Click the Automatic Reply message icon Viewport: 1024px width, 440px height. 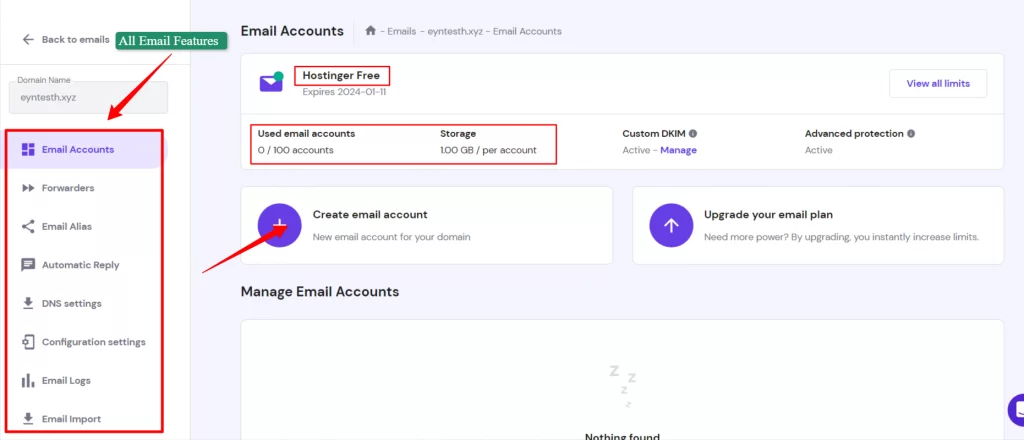pyautogui.click(x=28, y=265)
